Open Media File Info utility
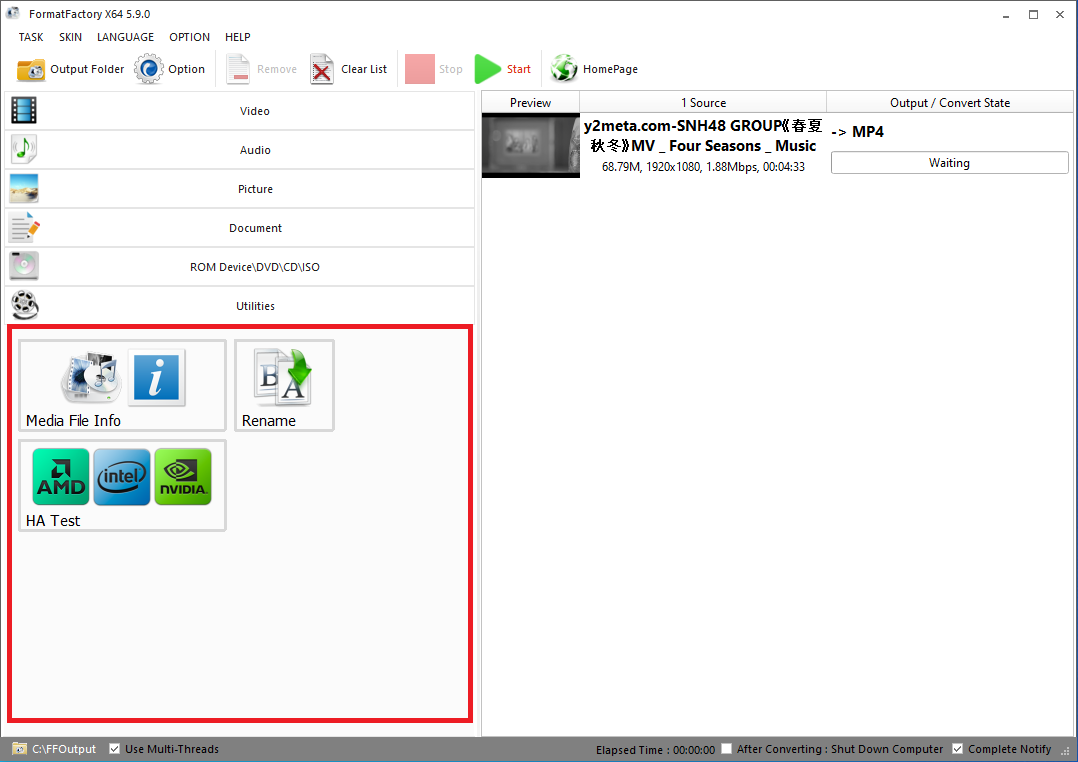 click(122, 385)
